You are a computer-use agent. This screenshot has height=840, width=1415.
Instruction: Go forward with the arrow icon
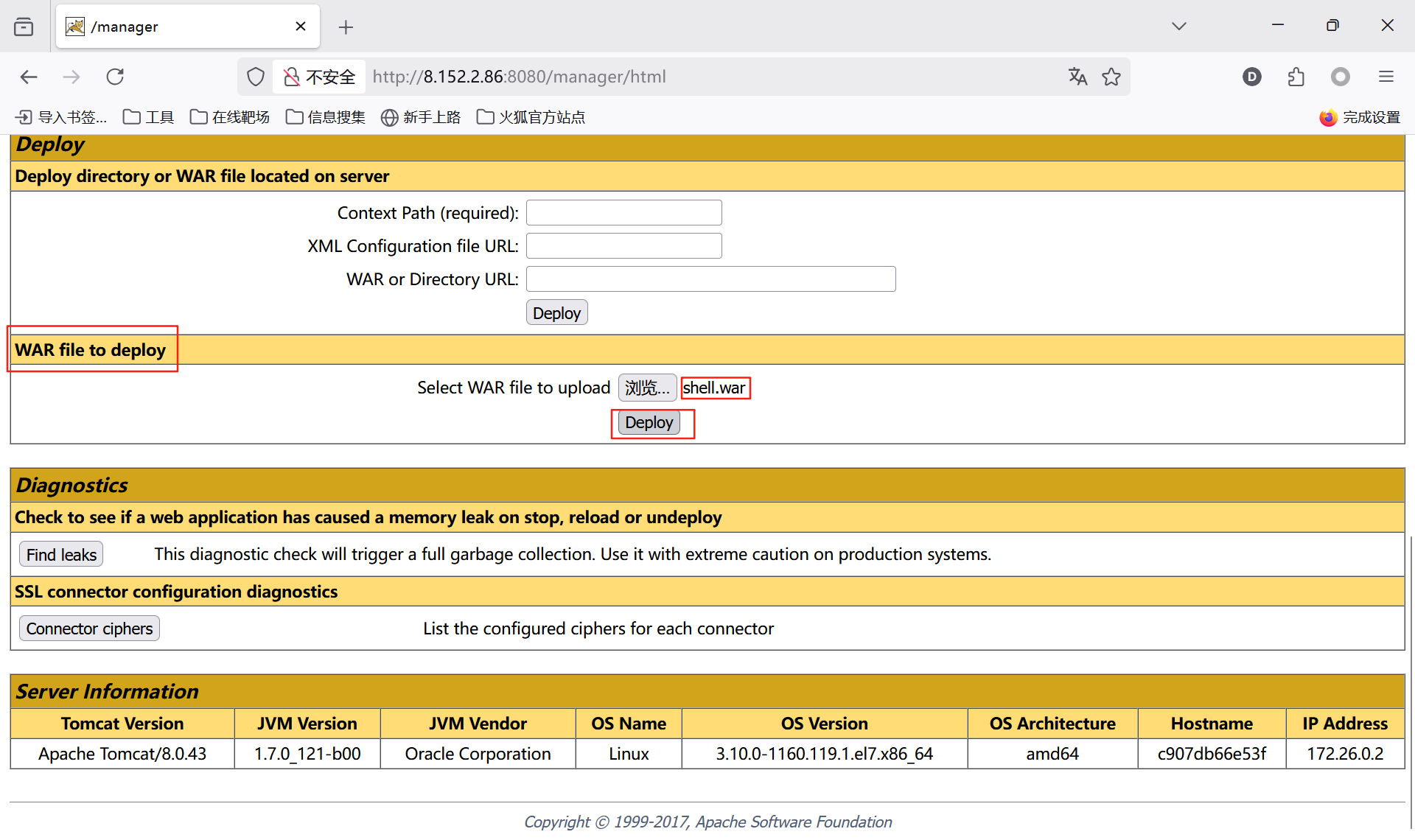pyautogui.click(x=71, y=77)
